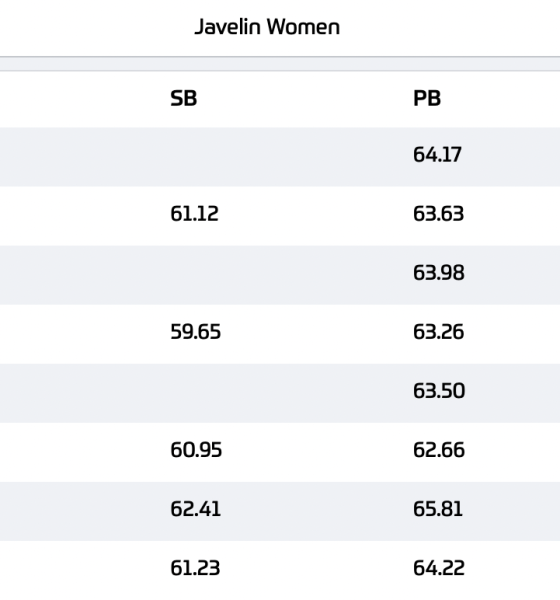The height and width of the screenshot is (600, 560).
Task: Click the PB value 63.50
Action: 439,391
